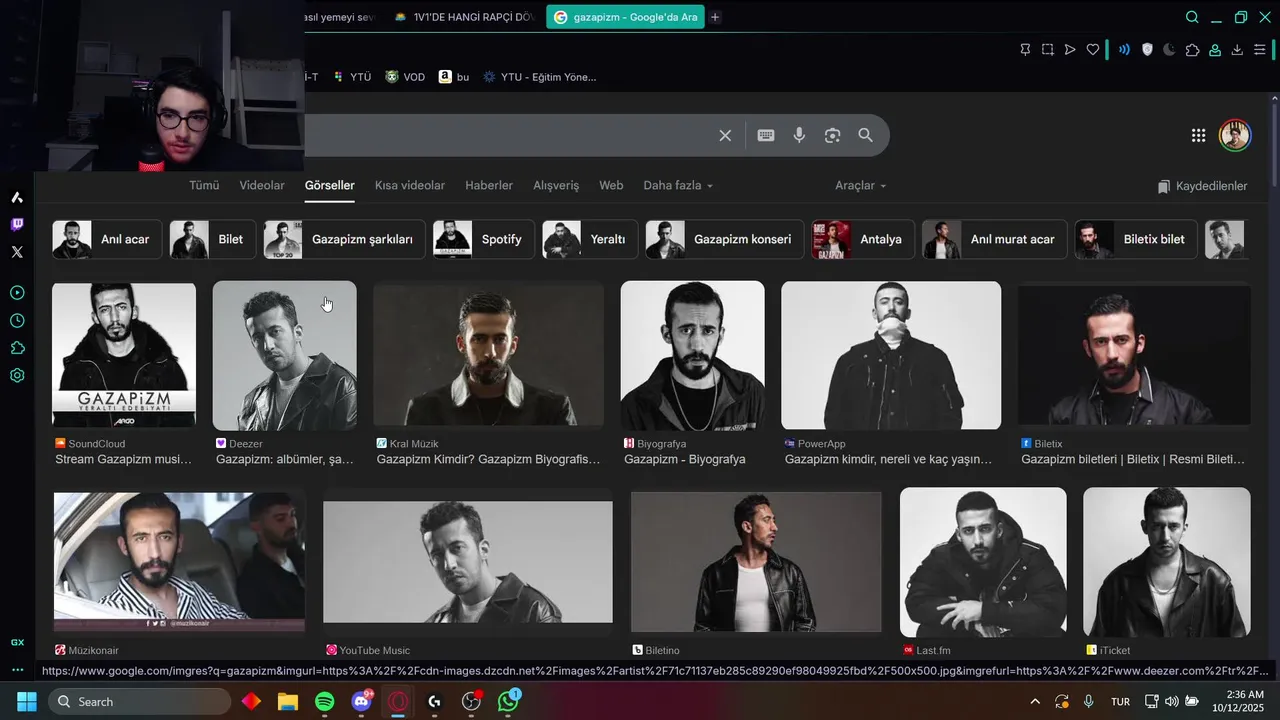Open sidebar Settings gear

(x=17, y=376)
